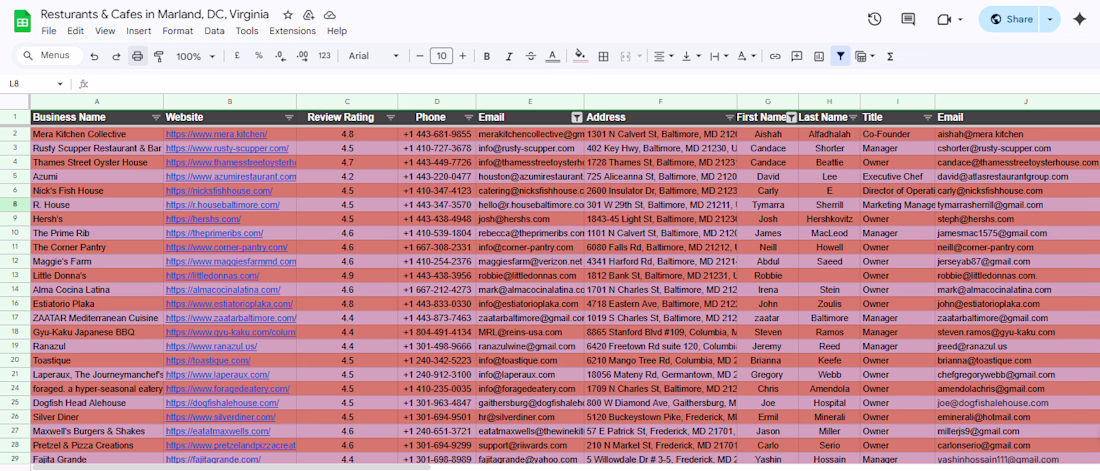Viewport: 1100px width, 471px height.
Task: Open text rotation options
Action: 746,56
